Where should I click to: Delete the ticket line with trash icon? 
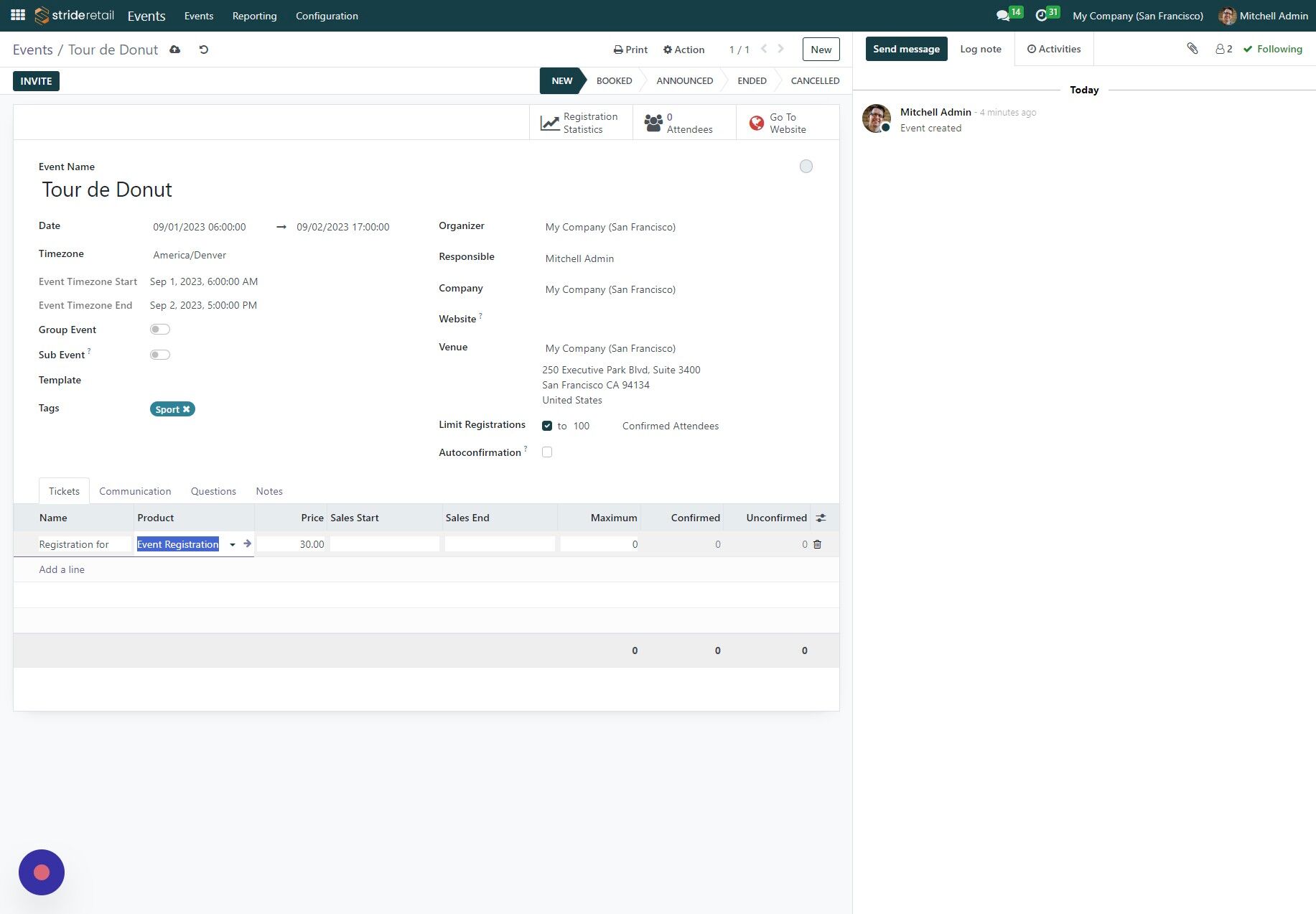pyautogui.click(x=817, y=544)
